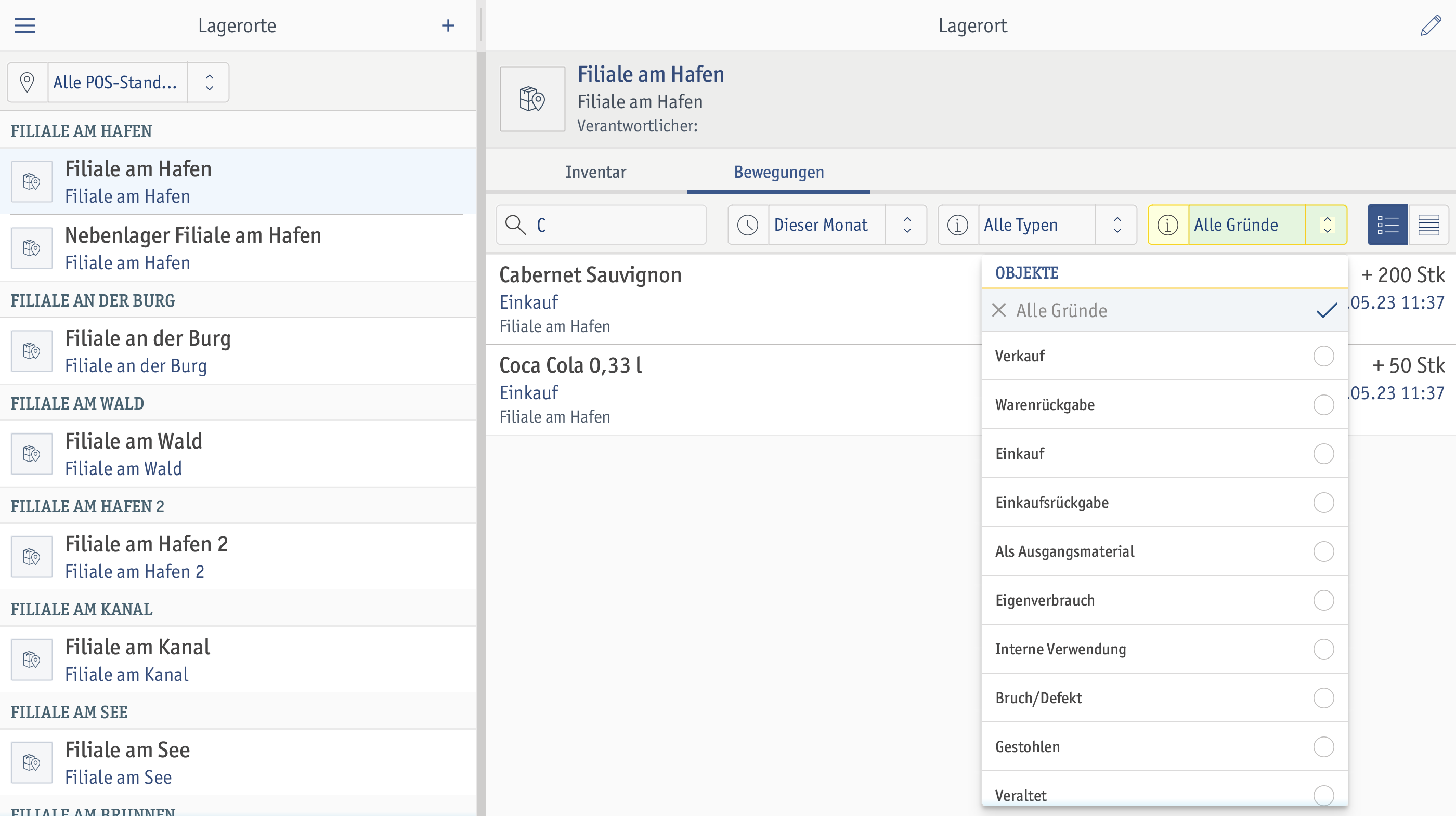Select the Verkauf radio option
The image size is (1456, 816).
tap(1323, 356)
